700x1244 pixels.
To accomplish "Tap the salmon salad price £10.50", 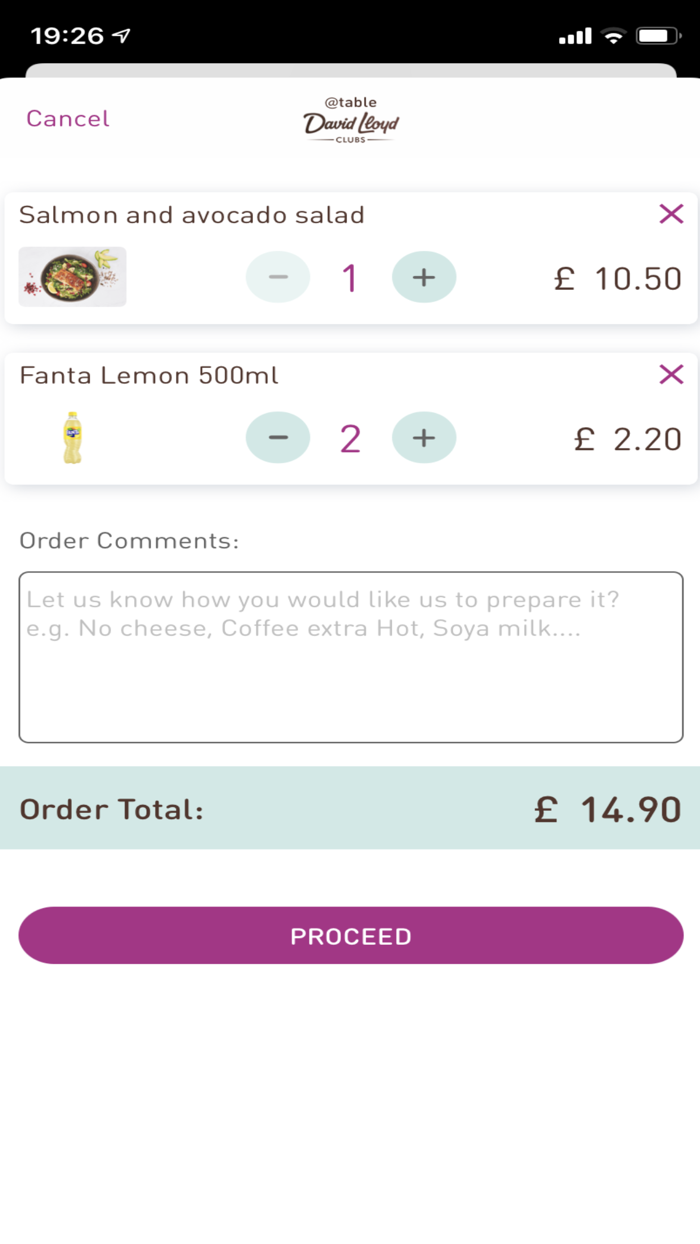I will pyautogui.click(x=618, y=278).
